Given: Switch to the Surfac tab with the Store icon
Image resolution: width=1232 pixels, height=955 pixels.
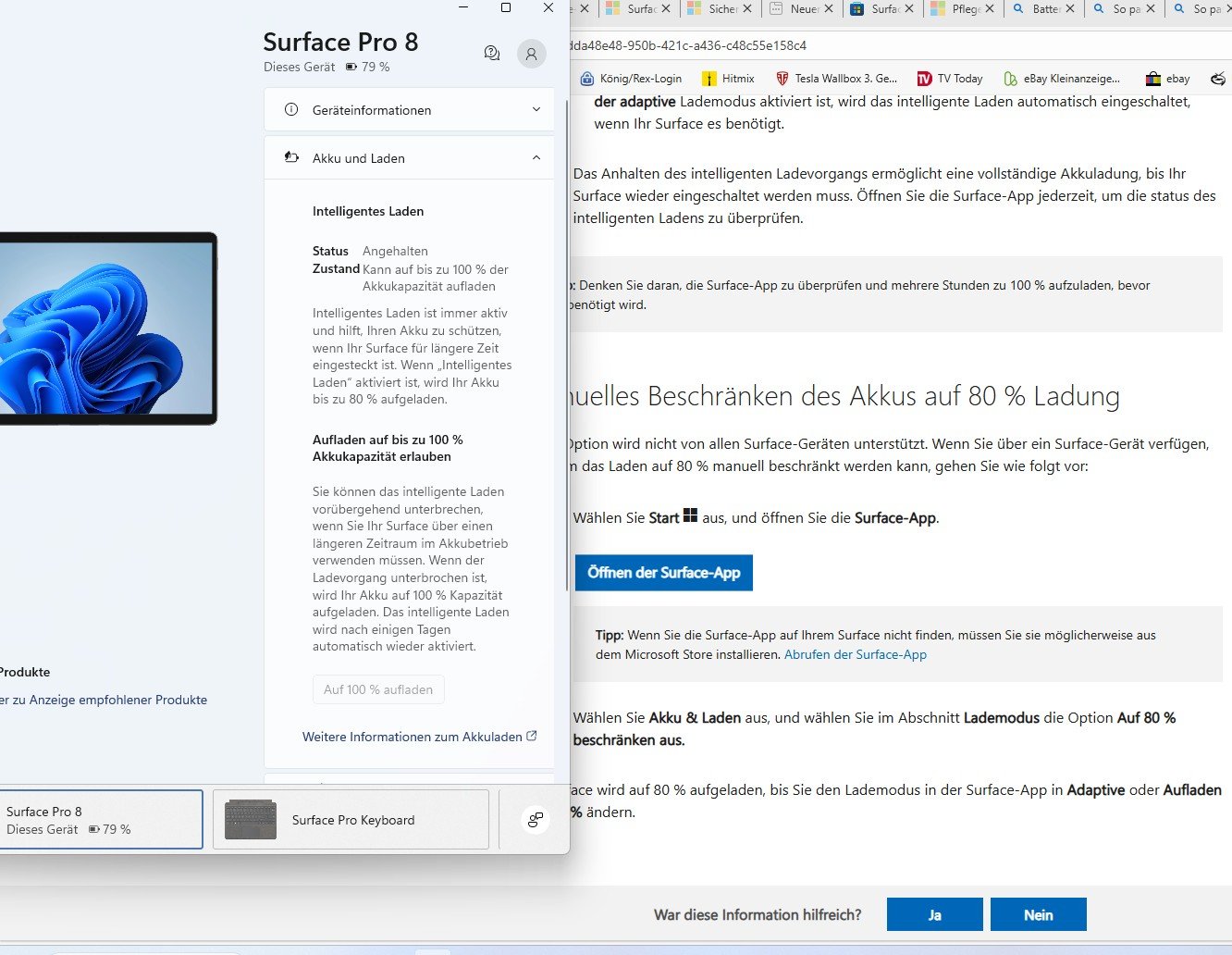Looking at the screenshot, I should tap(881, 8).
